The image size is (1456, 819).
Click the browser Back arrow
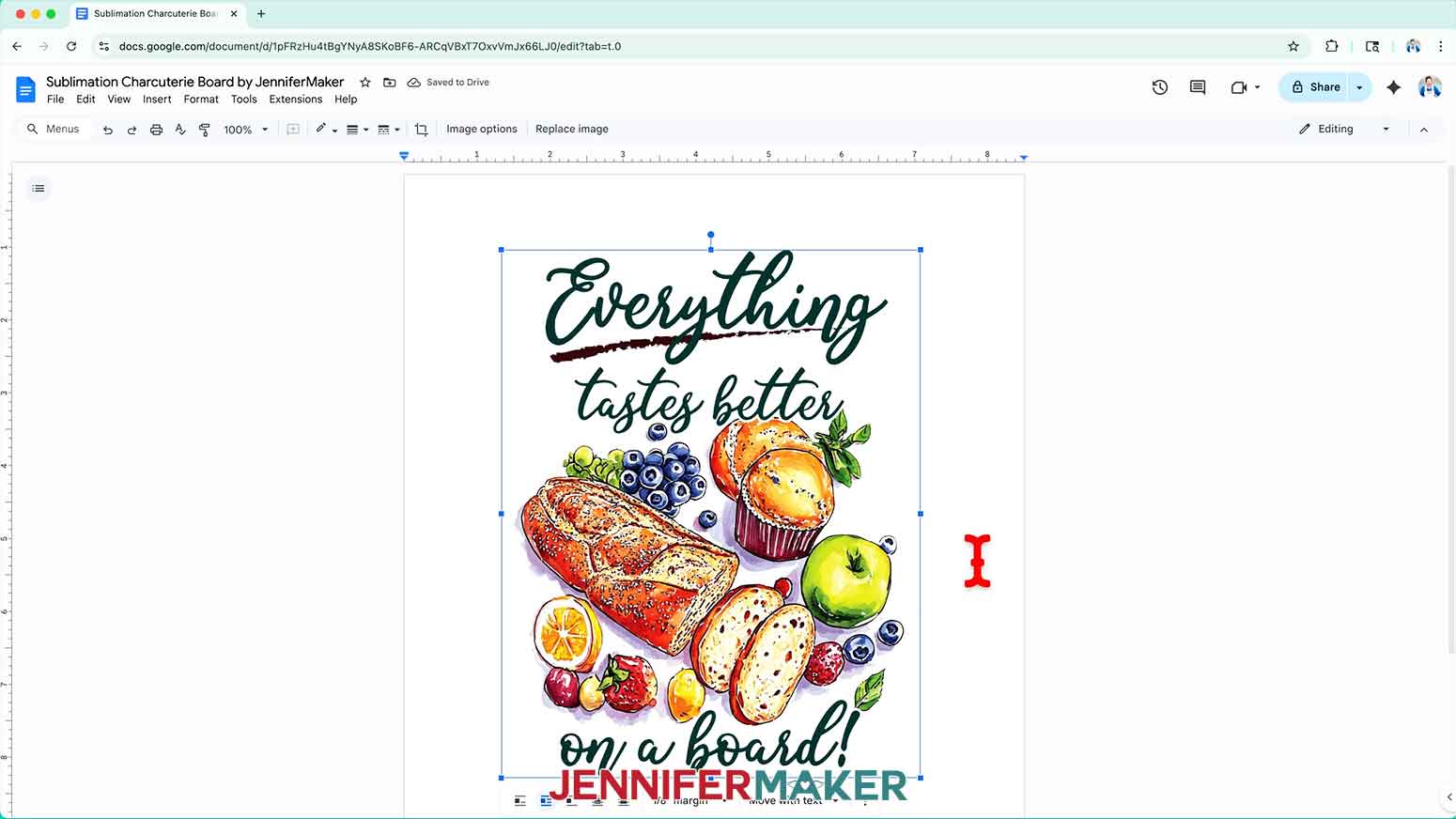(17, 46)
